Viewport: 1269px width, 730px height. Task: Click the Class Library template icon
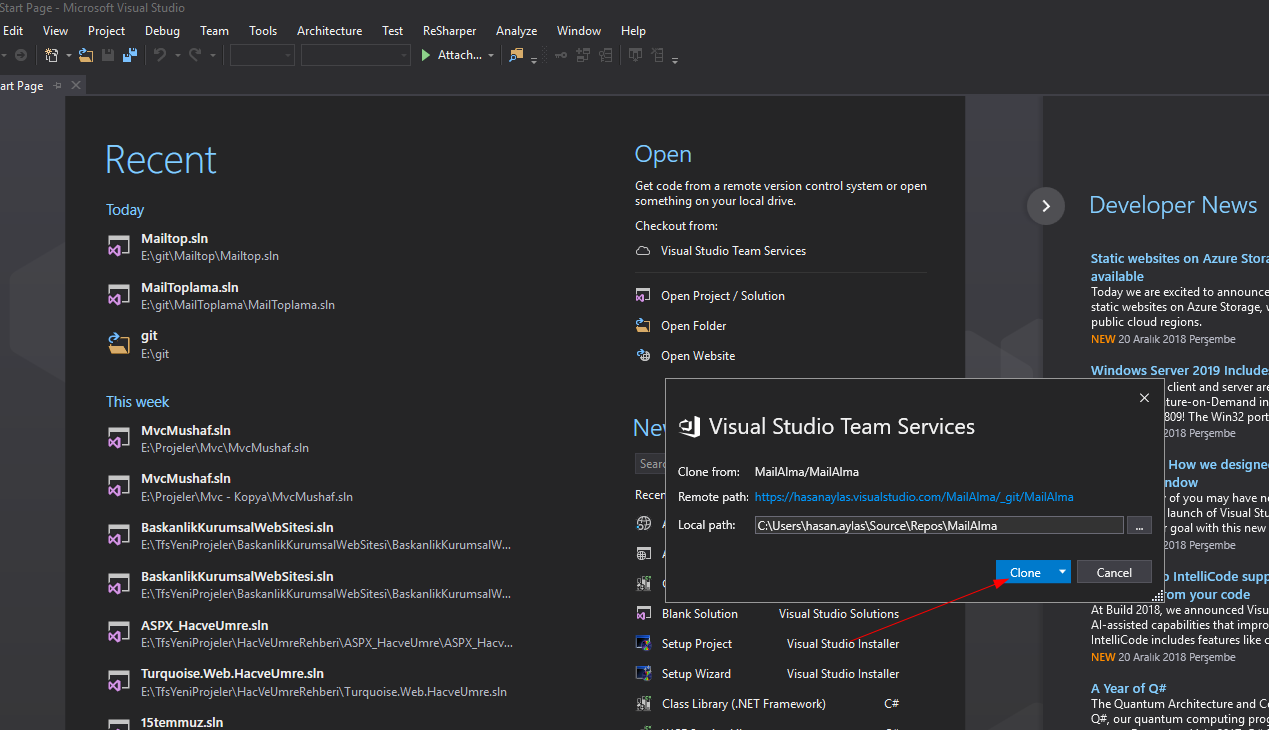tap(644, 703)
